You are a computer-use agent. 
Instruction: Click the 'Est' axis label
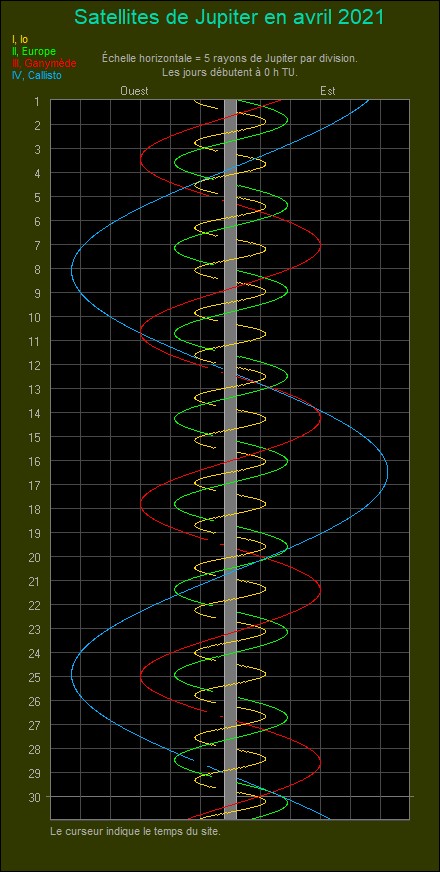[328, 91]
